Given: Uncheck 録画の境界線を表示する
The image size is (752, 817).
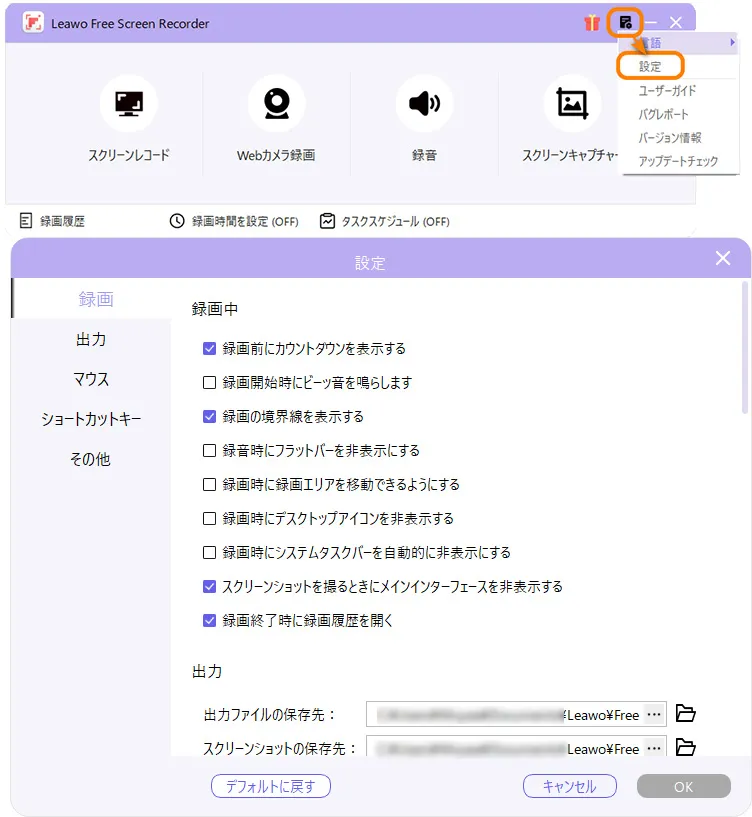Looking at the screenshot, I should pyautogui.click(x=209, y=416).
